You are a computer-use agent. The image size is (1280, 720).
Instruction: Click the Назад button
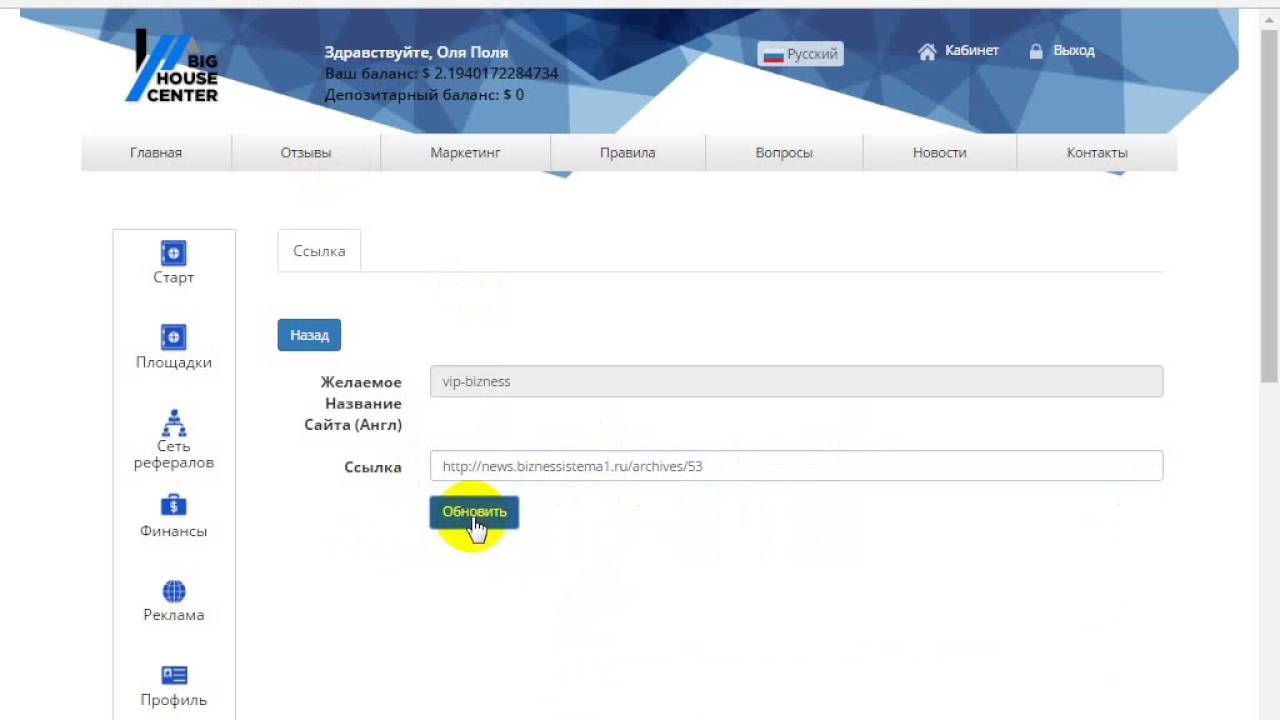click(309, 335)
